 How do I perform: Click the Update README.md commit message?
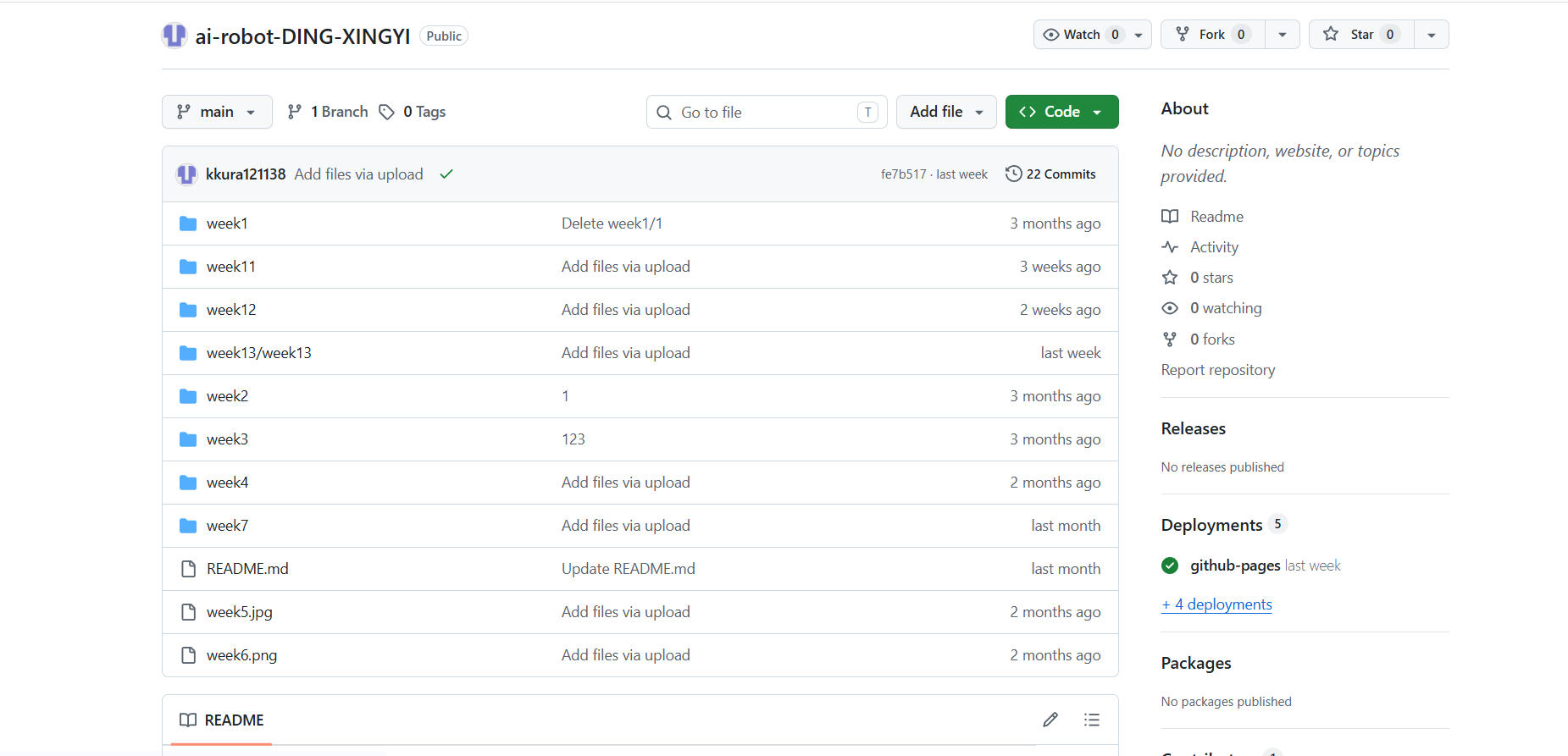pos(629,569)
